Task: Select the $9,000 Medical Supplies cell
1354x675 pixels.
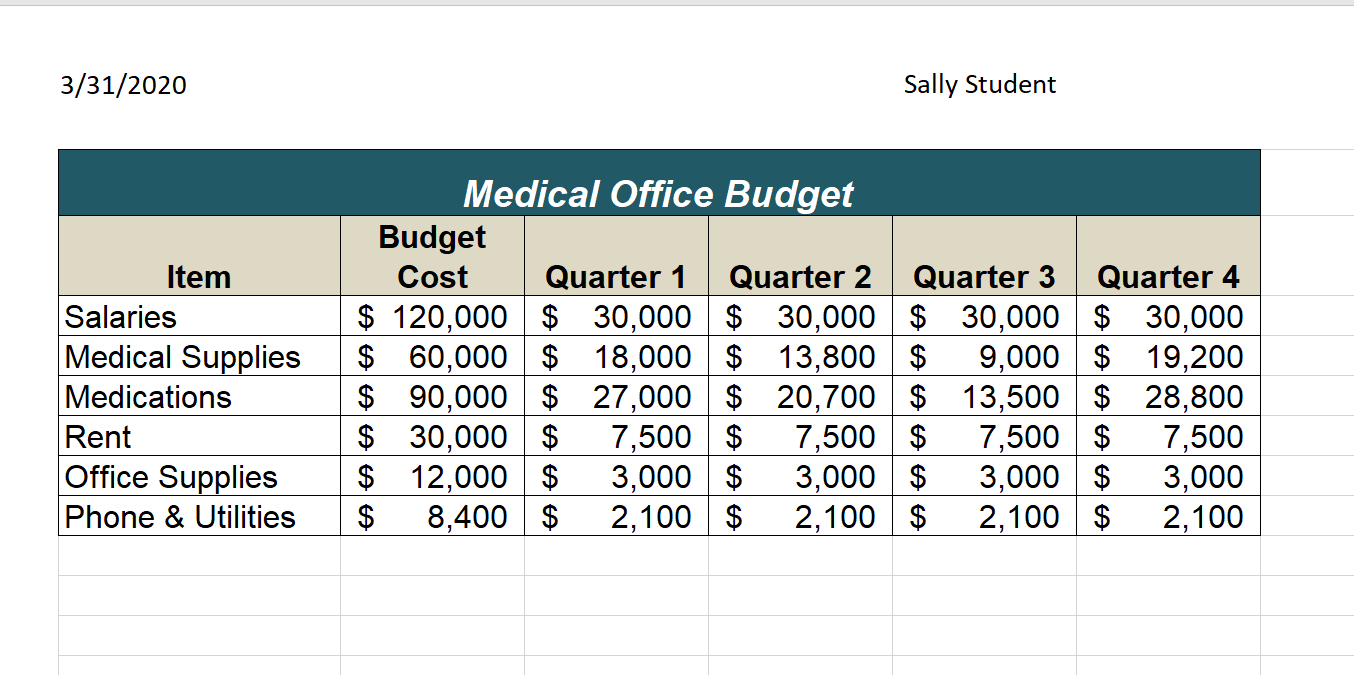Action: 984,357
